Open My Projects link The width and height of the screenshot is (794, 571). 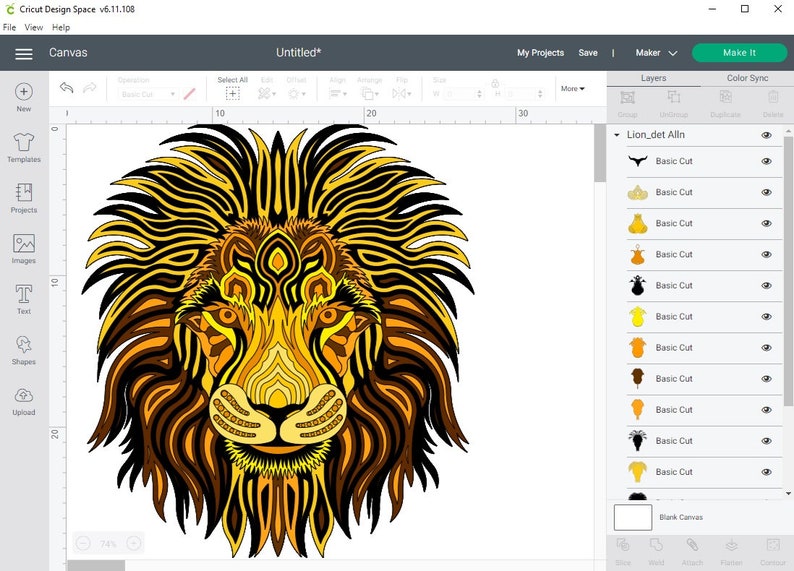point(540,53)
